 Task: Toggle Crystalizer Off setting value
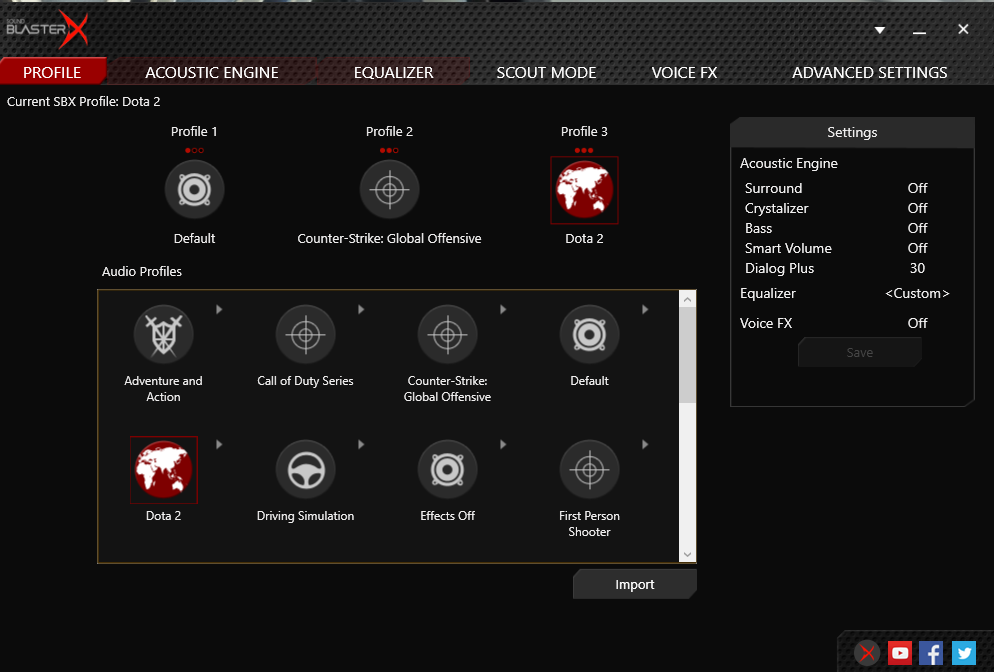[x=917, y=208]
